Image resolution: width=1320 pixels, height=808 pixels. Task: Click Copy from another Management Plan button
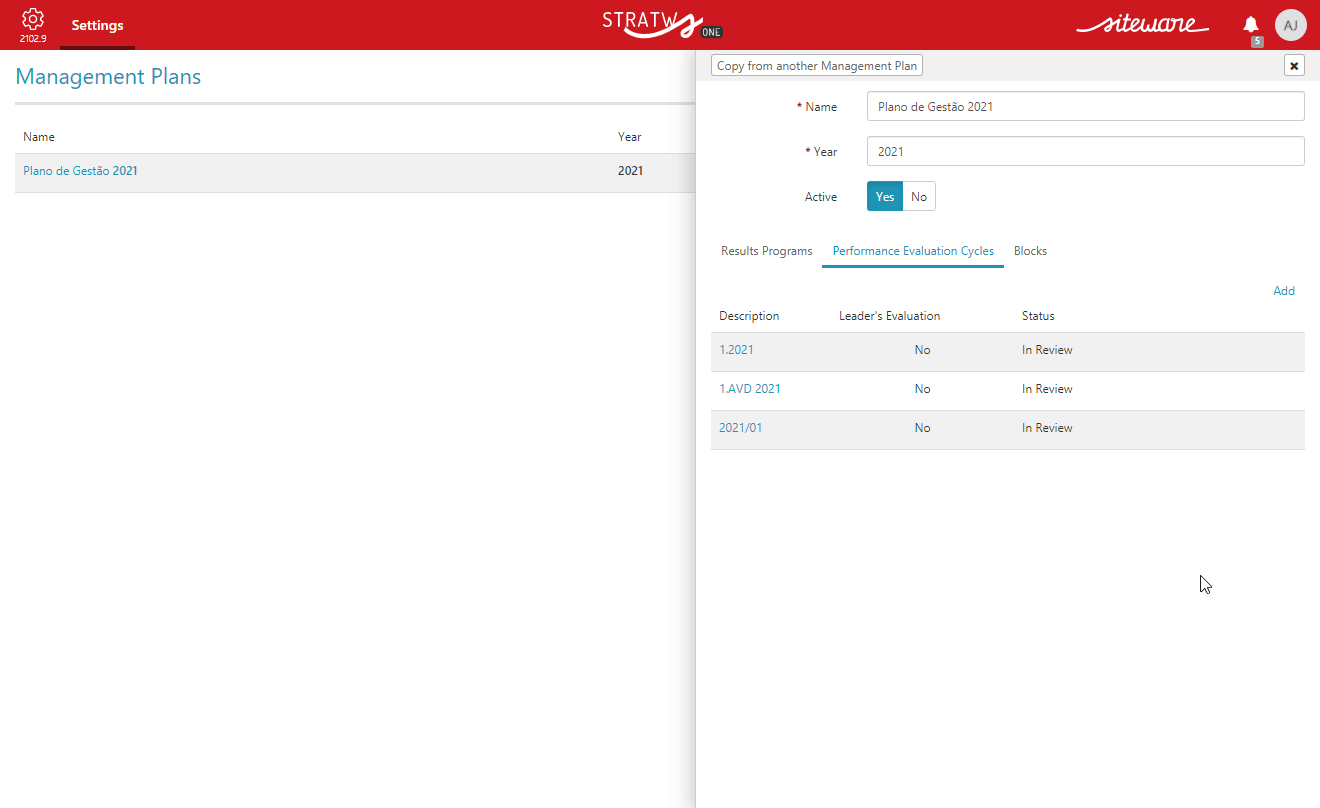point(816,66)
